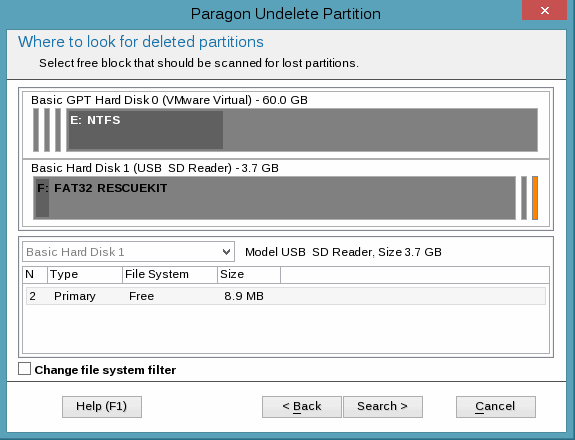Cancel the Undelete Partition wizard
The width and height of the screenshot is (575, 440).
(x=495, y=407)
